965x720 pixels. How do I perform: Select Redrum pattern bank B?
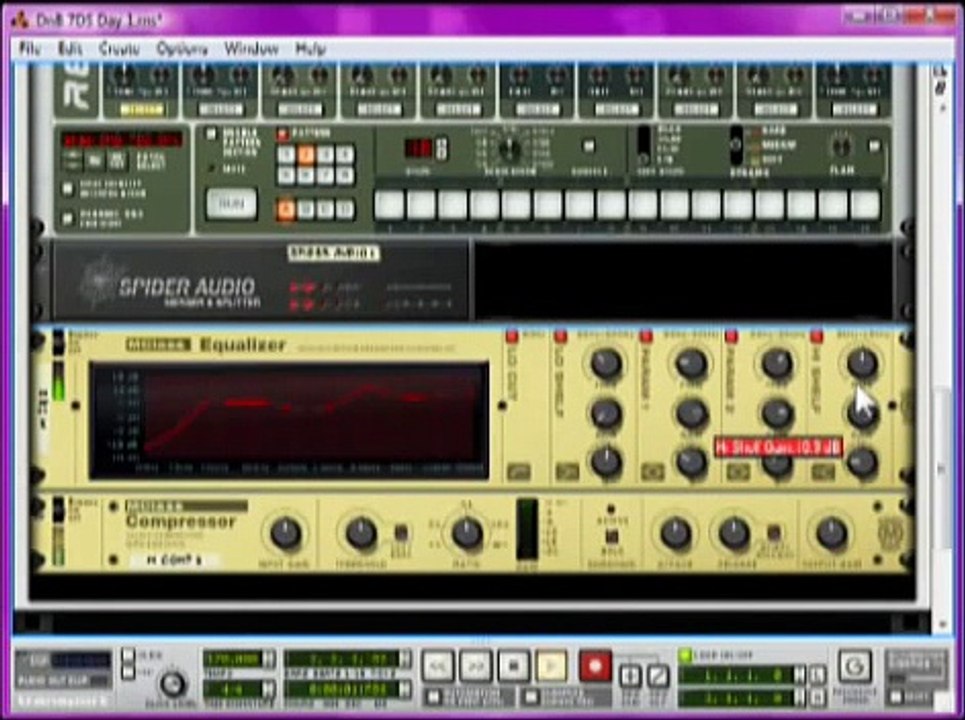pos(306,210)
